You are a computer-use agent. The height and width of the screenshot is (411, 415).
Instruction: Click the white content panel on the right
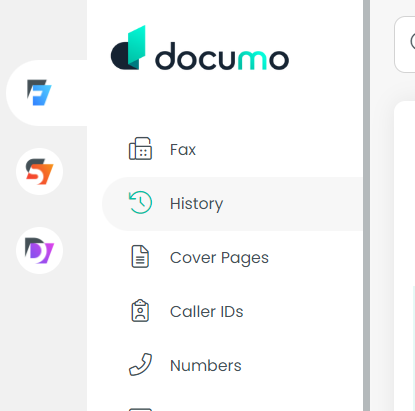pos(404,256)
